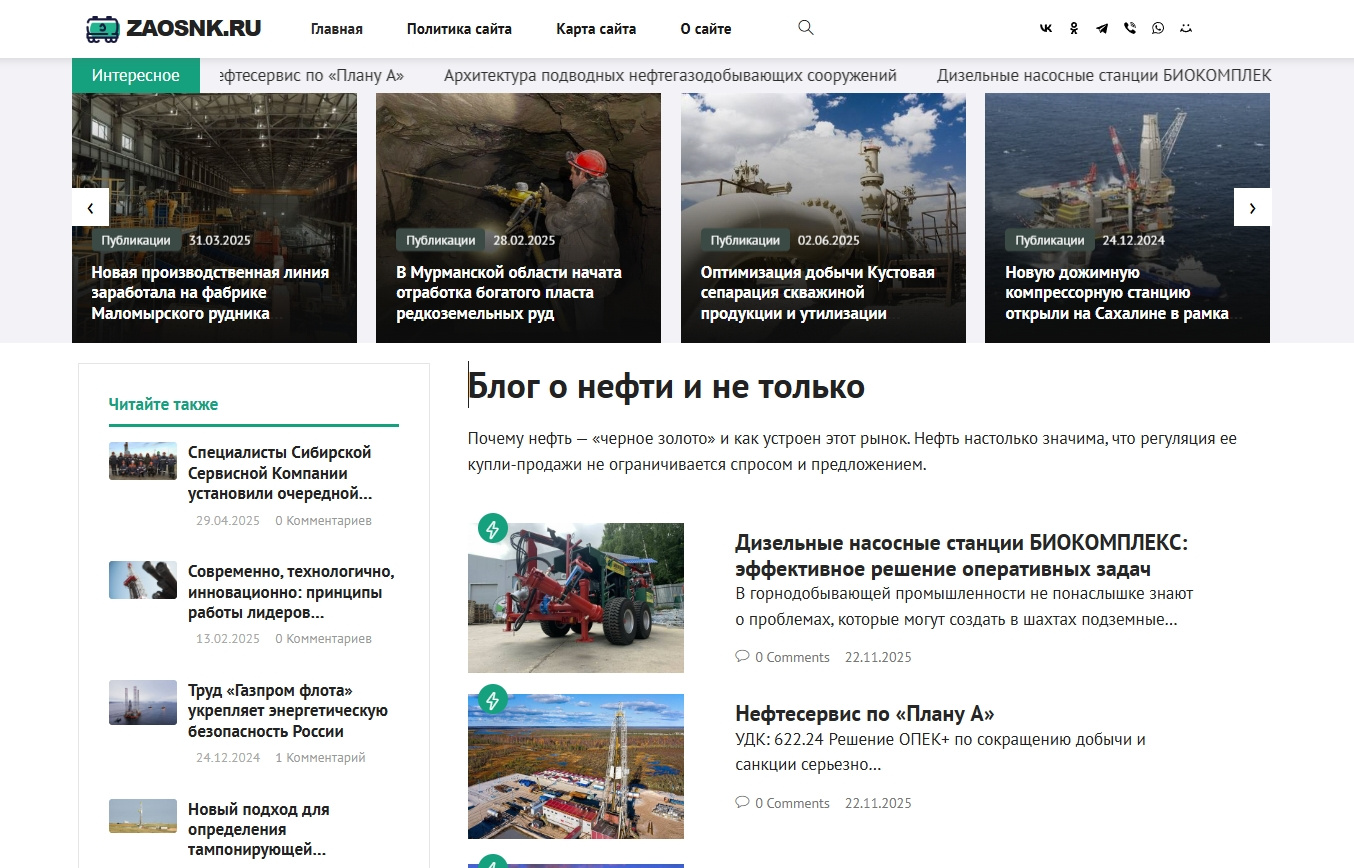Image resolution: width=1354 pixels, height=868 pixels.
Task: Click date 22.11.2025 under Нефтесервис post
Action: point(878,803)
